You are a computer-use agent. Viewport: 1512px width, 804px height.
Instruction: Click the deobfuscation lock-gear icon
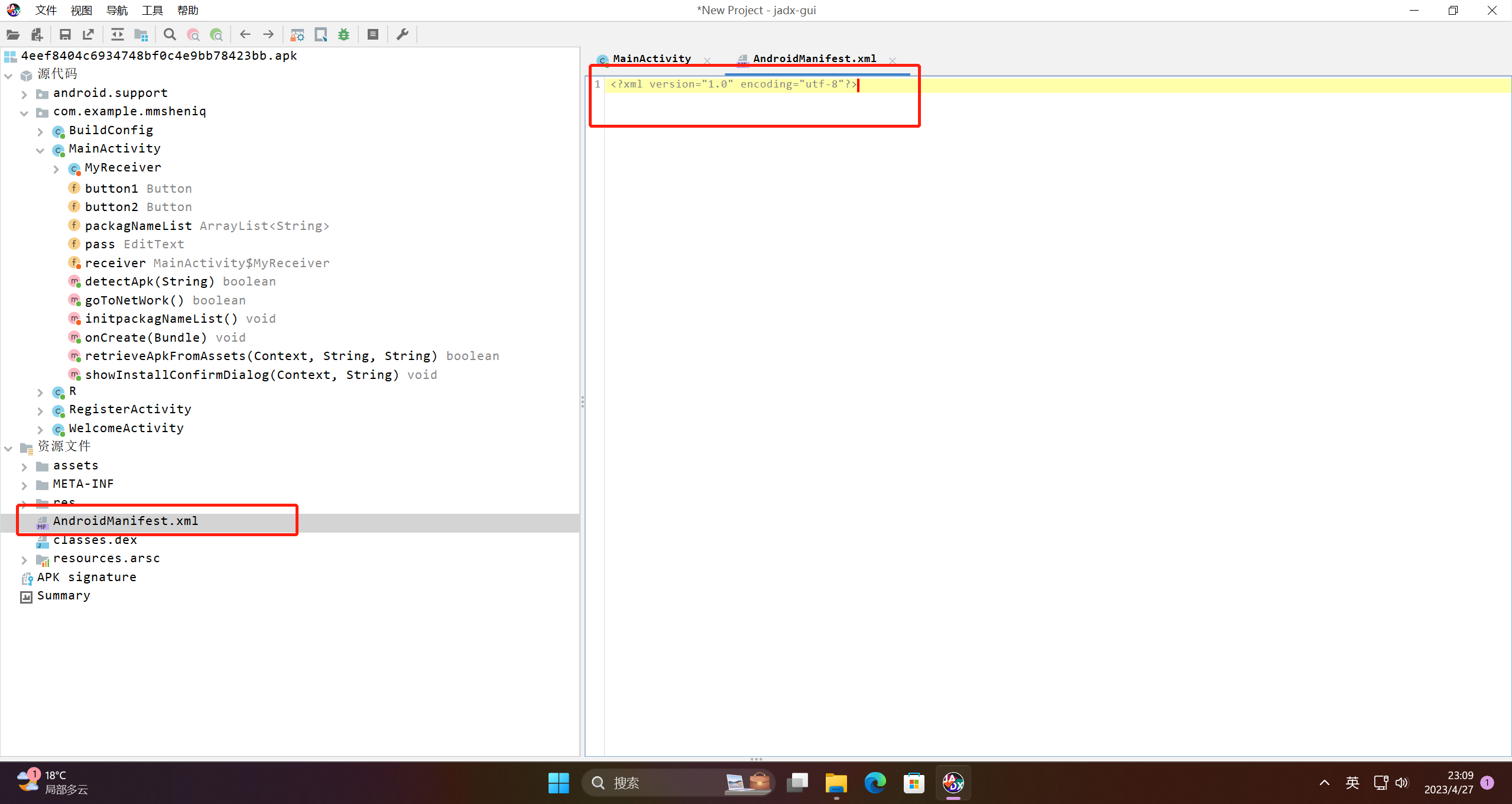297,35
